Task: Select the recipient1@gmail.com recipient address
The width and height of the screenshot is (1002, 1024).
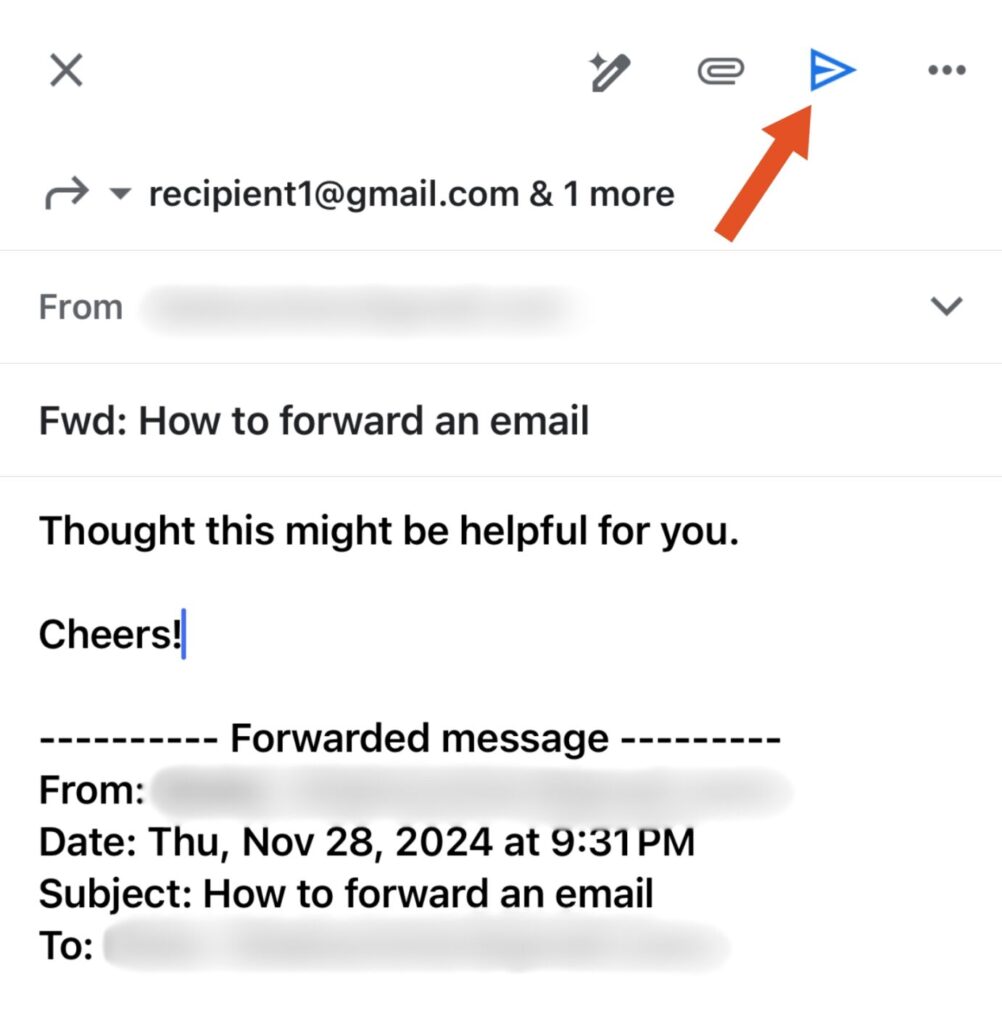Action: click(x=332, y=193)
